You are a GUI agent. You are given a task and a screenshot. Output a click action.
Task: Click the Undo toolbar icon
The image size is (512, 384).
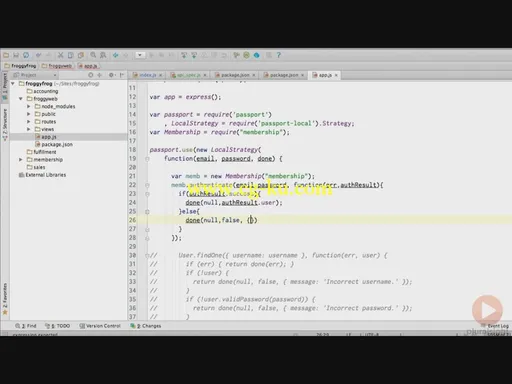click(39, 55)
